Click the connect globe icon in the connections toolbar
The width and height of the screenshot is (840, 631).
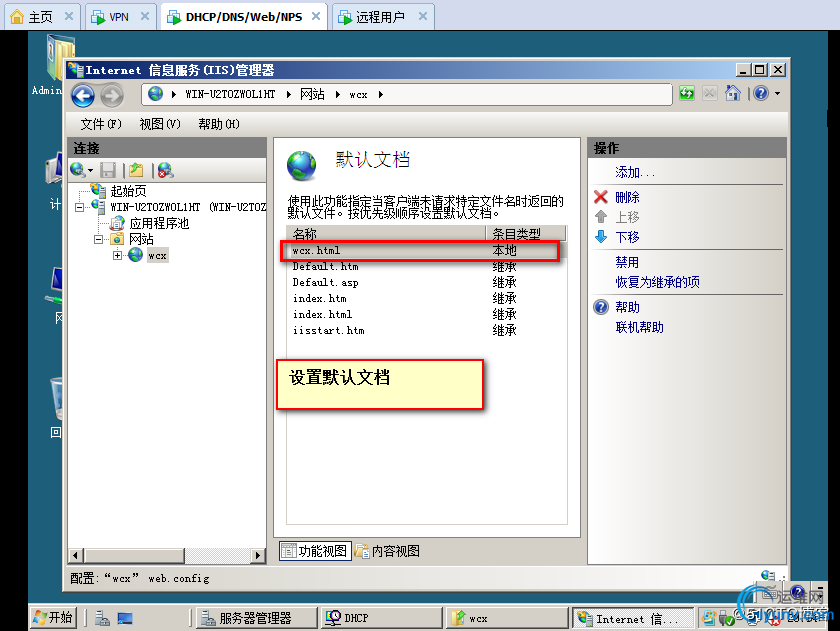click(77, 170)
